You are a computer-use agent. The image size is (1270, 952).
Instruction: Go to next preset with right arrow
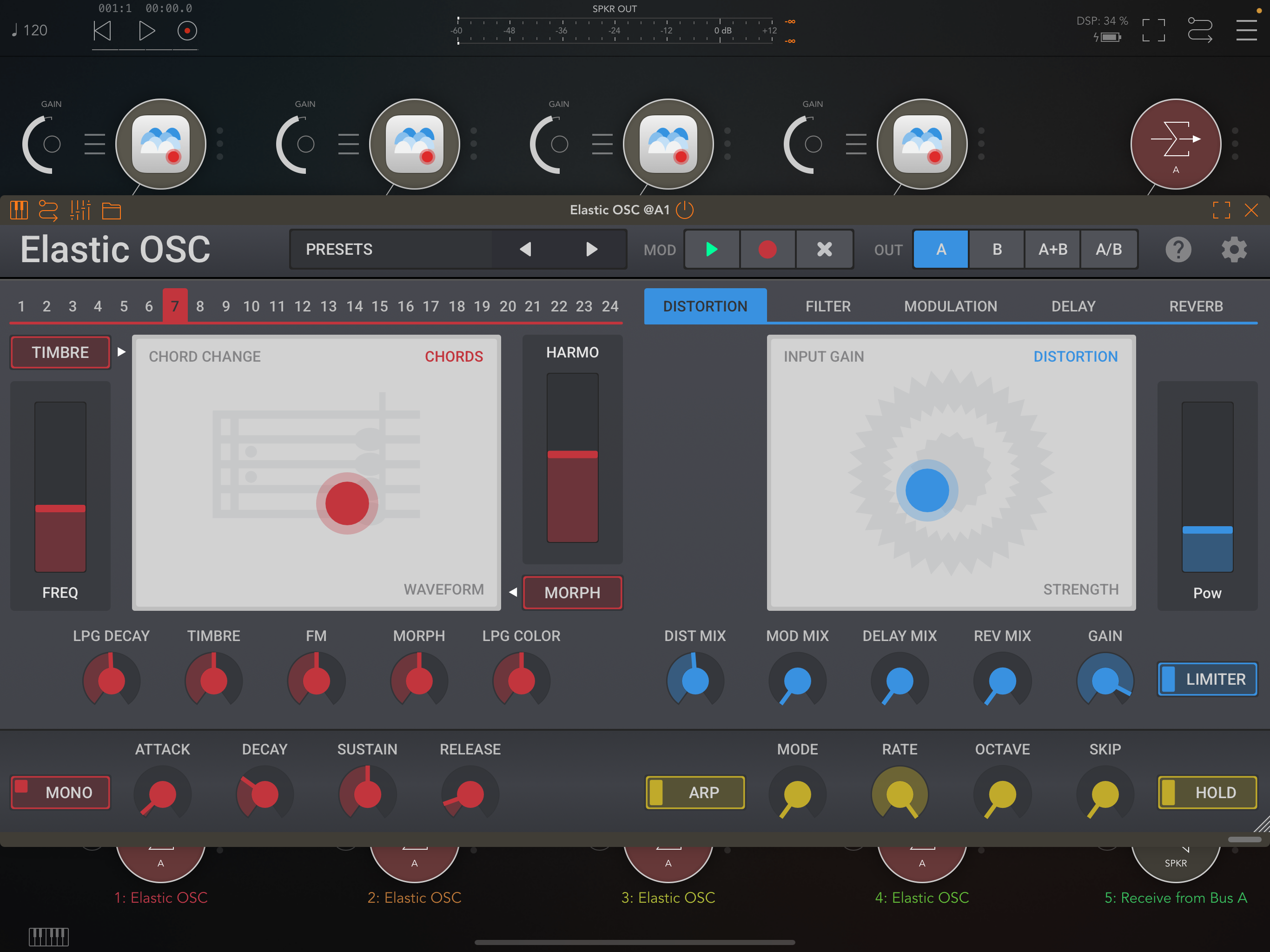click(592, 249)
